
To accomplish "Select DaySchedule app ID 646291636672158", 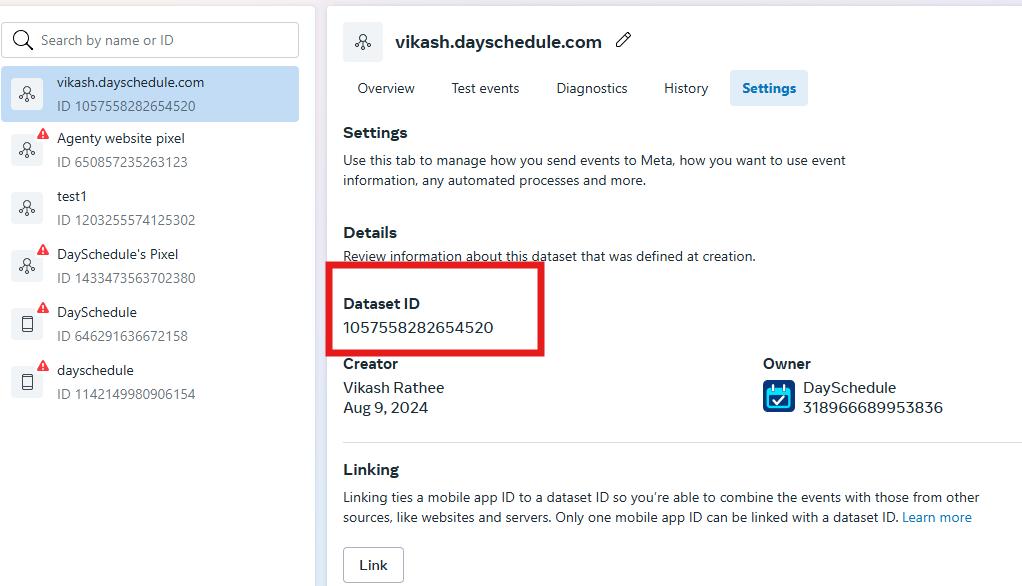I will [150, 324].
